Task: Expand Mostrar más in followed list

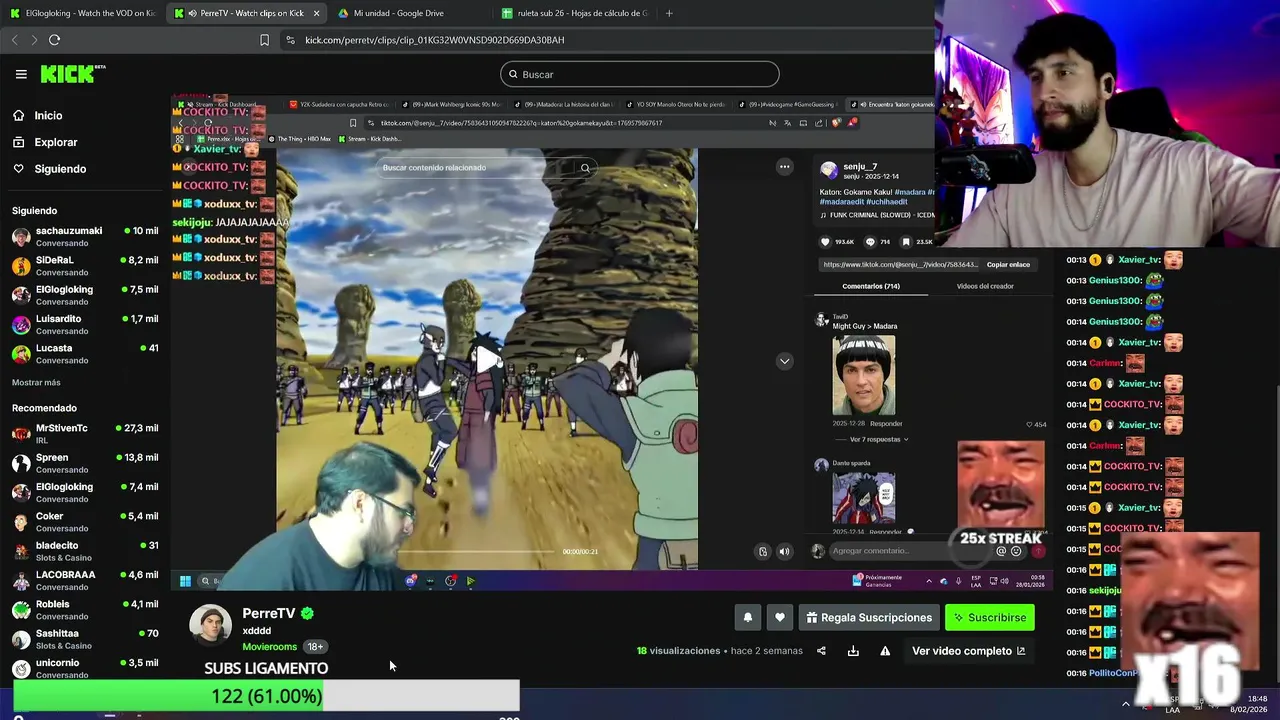Action: (x=36, y=383)
